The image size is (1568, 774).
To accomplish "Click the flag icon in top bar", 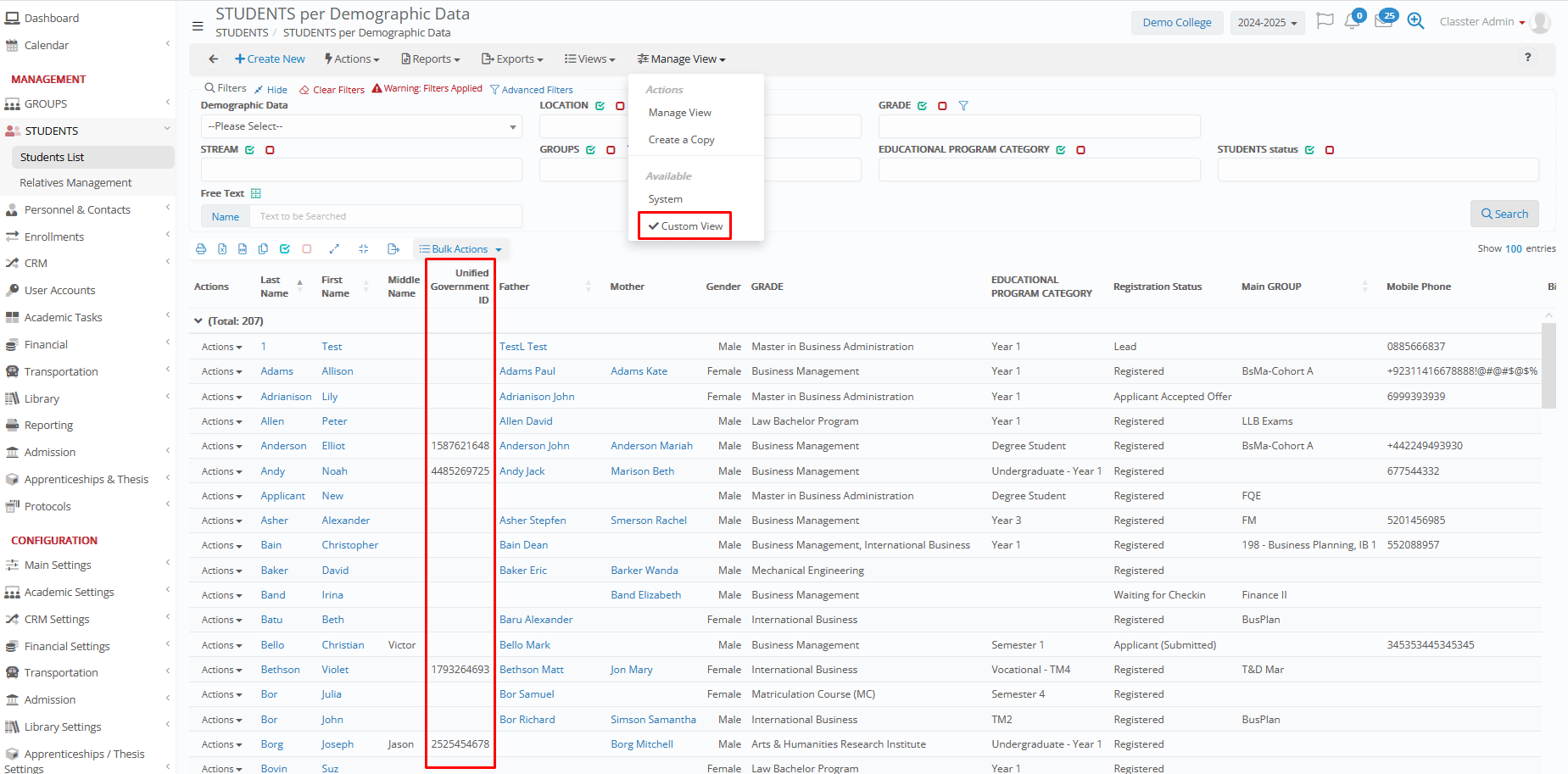I will tap(1325, 21).
